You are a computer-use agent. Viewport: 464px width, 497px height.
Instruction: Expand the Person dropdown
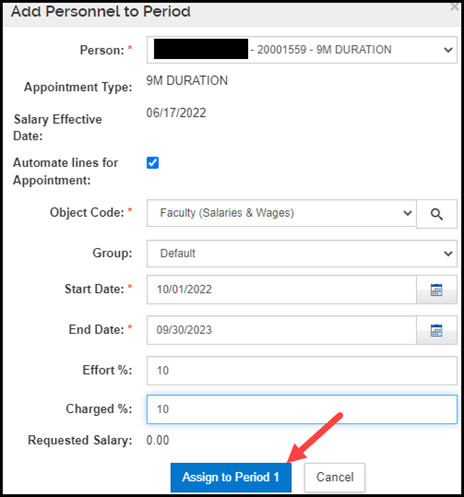click(x=302, y=50)
